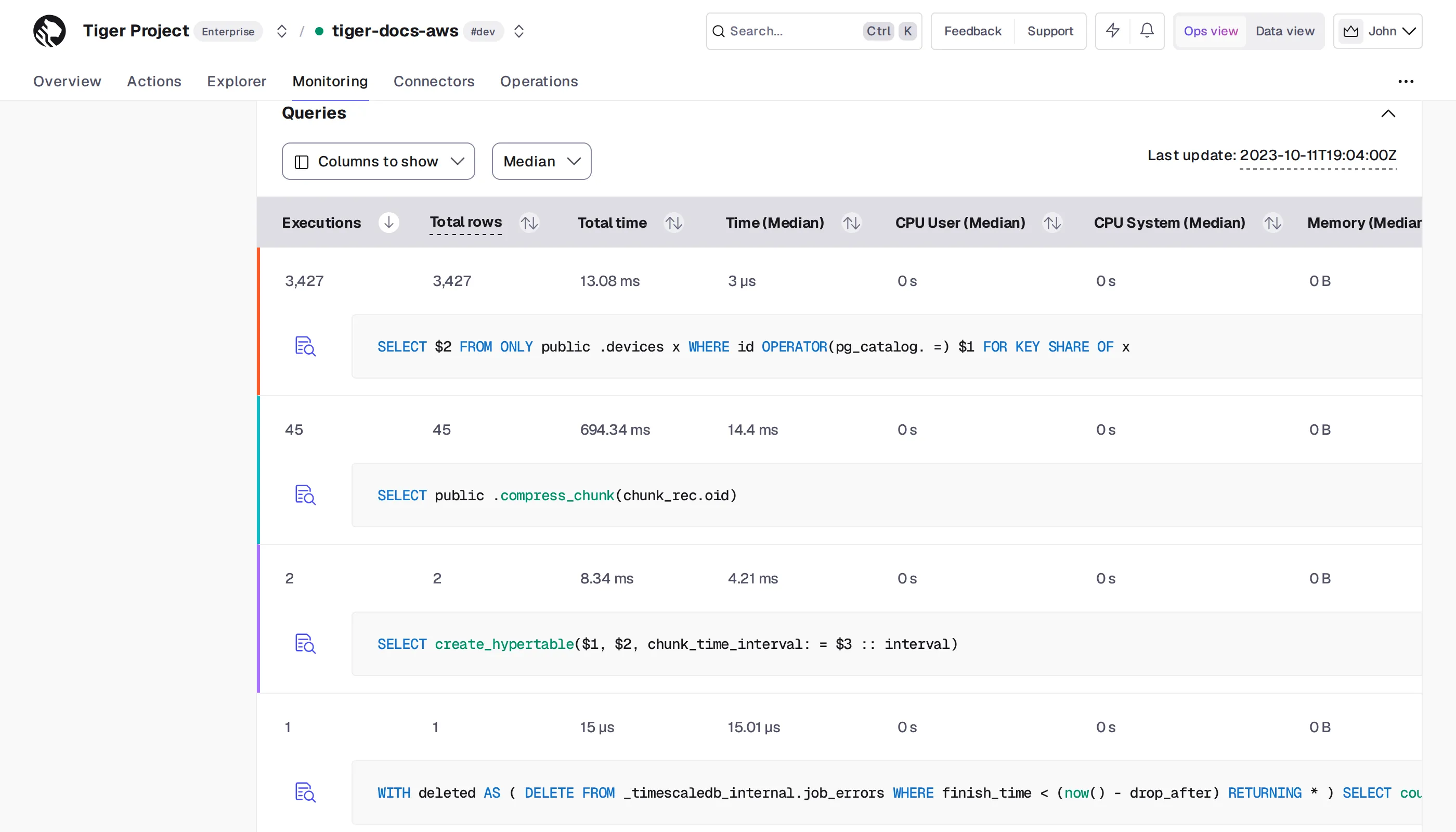Collapse the Queries section chevron

pos(1388,113)
